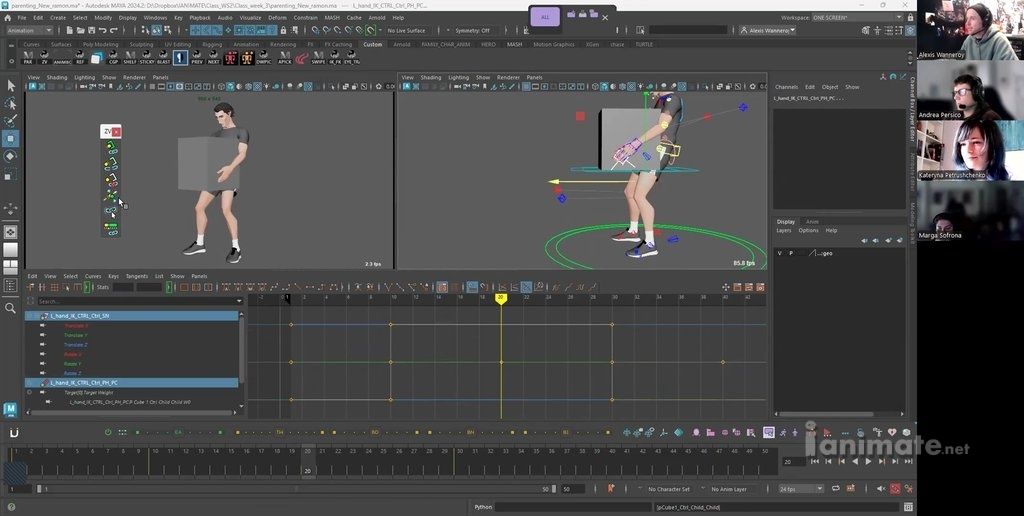This screenshot has width=1024, height=516.
Task: Select L_hand_IK_CTRL_Ctrl_PH_PC outliner node
Action: tap(132, 383)
